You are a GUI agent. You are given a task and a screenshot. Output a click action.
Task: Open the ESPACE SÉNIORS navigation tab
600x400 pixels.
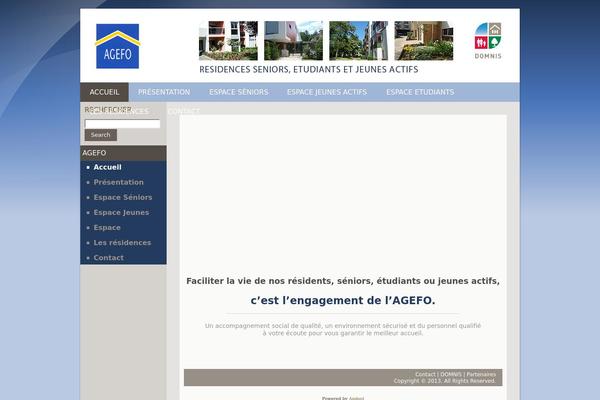point(239,92)
